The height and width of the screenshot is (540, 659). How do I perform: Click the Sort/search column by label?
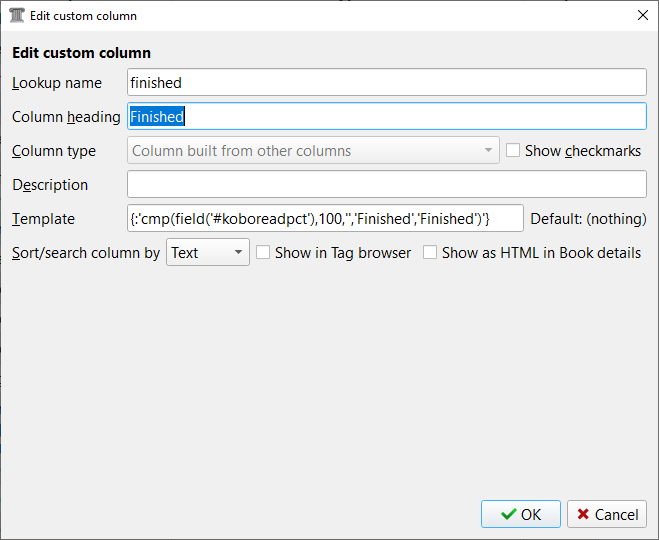[x=86, y=253]
